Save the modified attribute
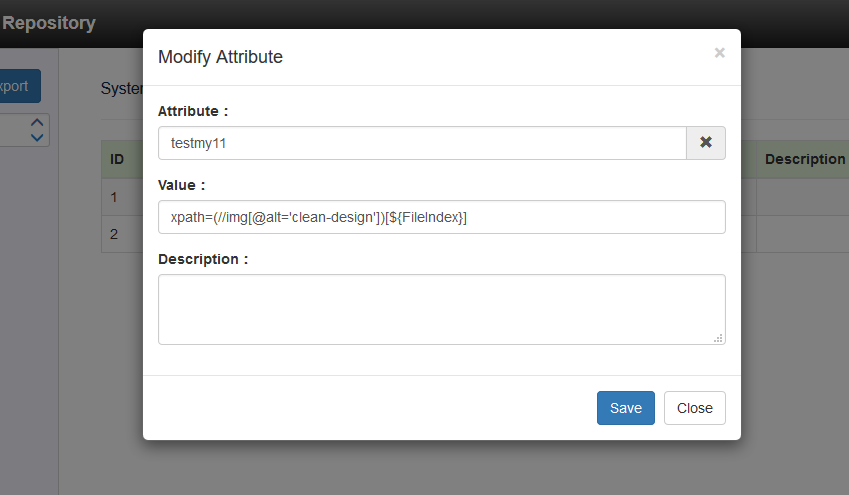This screenshot has height=495, width=849. [x=625, y=408]
